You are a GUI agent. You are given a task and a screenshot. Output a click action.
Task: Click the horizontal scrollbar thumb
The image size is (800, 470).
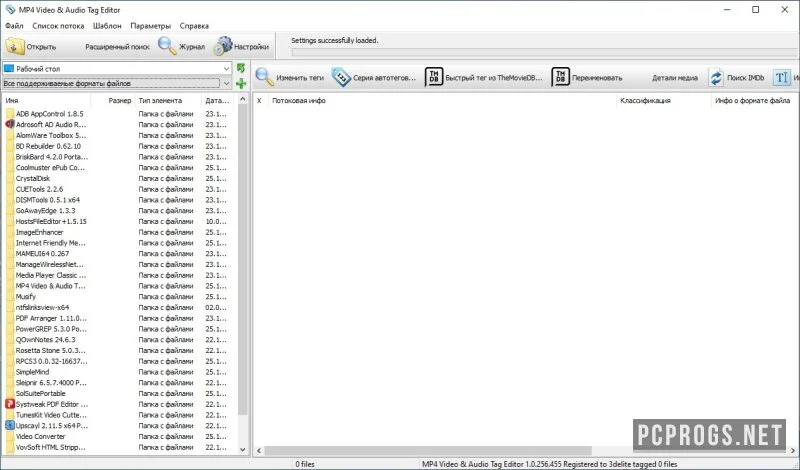point(428,451)
